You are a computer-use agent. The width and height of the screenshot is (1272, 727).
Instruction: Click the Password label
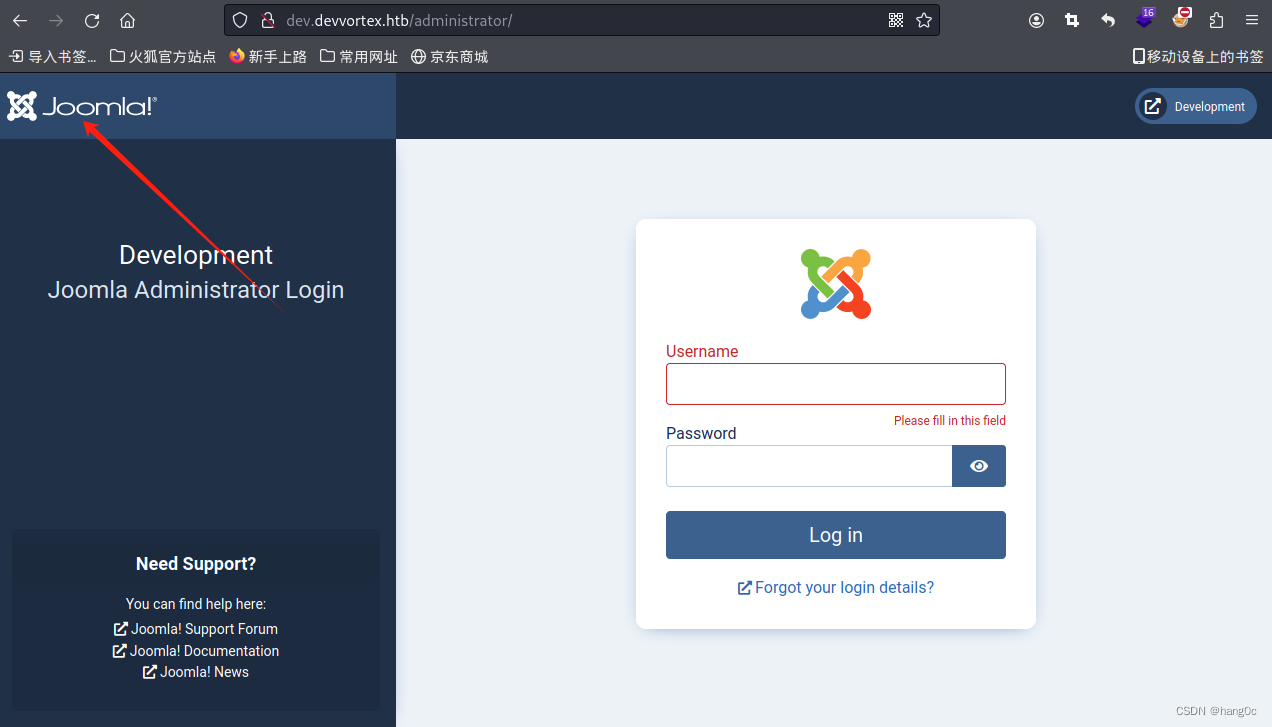click(701, 433)
